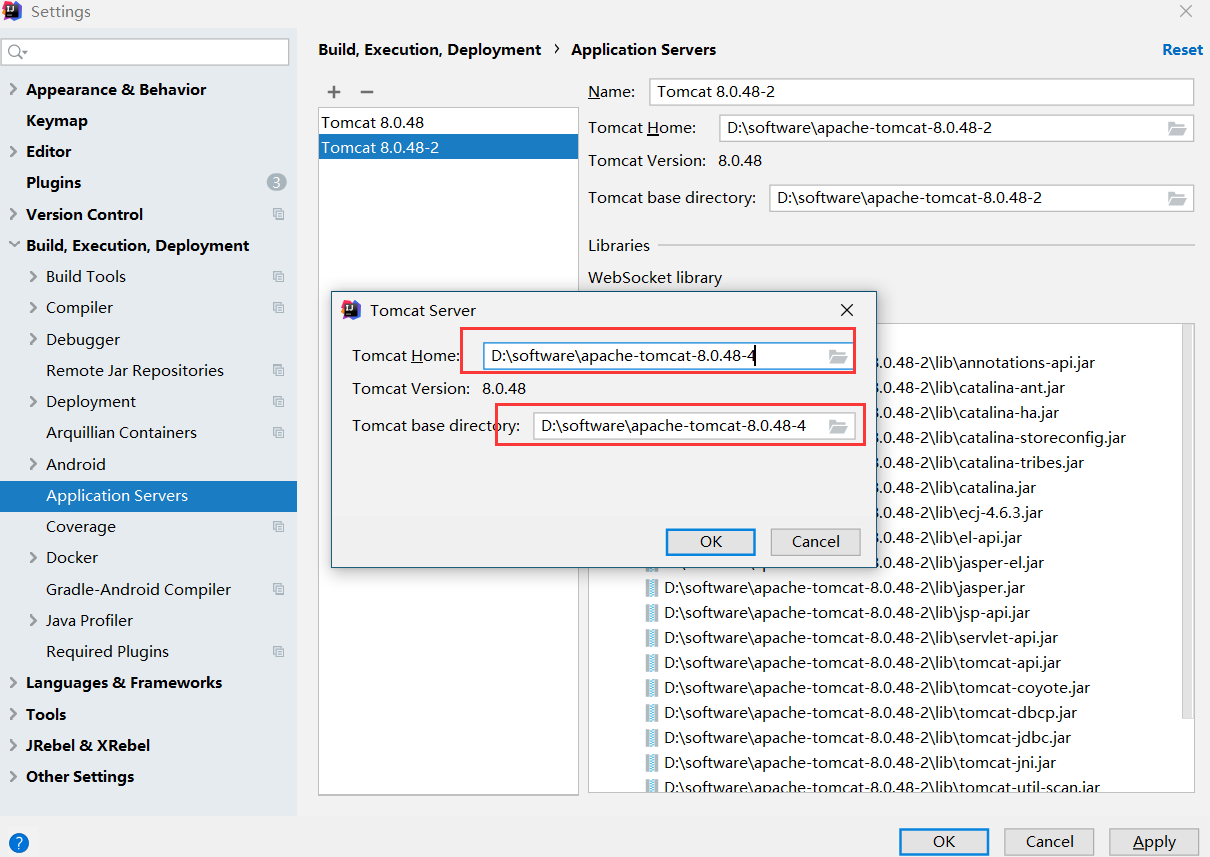Edit the server Name field
Image resolution: width=1210 pixels, height=857 pixels.
921,91
